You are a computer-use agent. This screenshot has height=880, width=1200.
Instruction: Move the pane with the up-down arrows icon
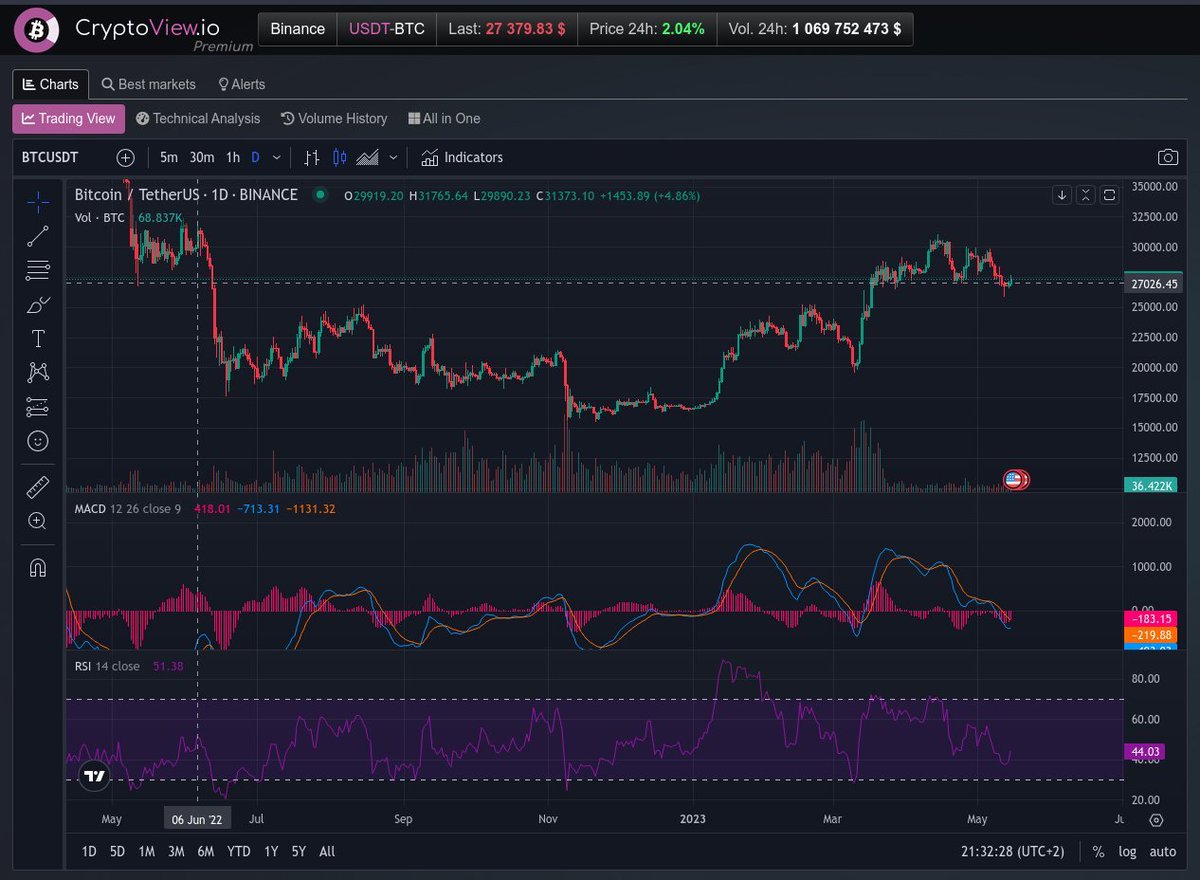point(1086,195)
